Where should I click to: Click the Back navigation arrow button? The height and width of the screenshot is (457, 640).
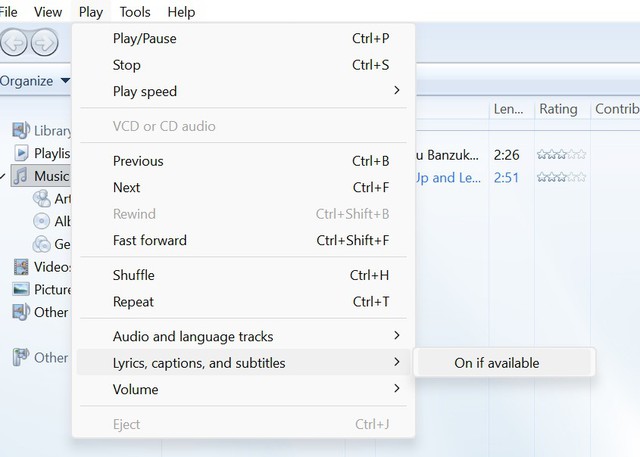13,42
